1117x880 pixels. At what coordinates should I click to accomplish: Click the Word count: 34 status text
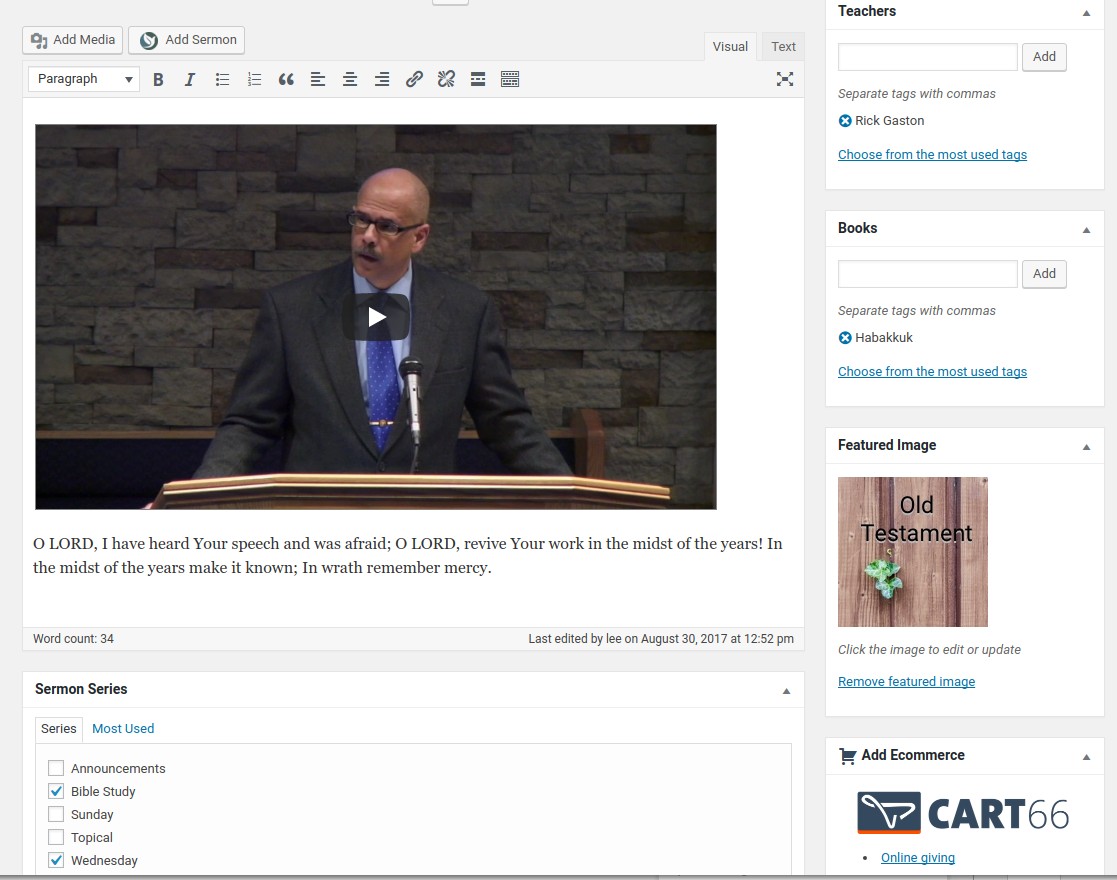(x=73, y=638)
